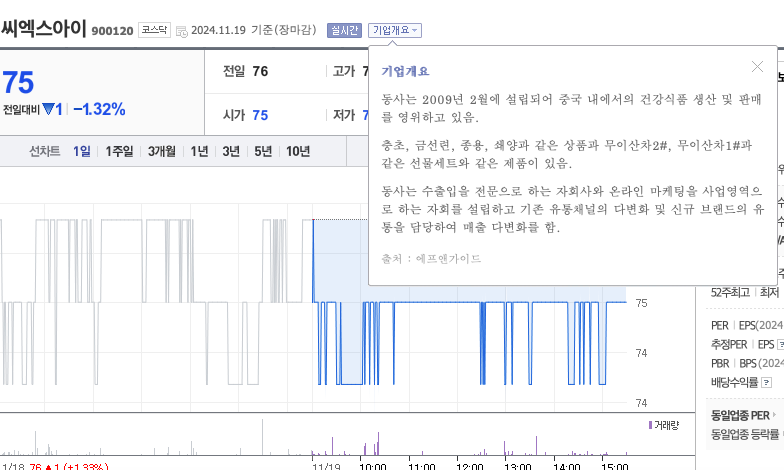Image resolution: width=784 pixels, height=470 pixels.
Task: Click the help icon next to 배당수익률
Action: pos(766,383)
